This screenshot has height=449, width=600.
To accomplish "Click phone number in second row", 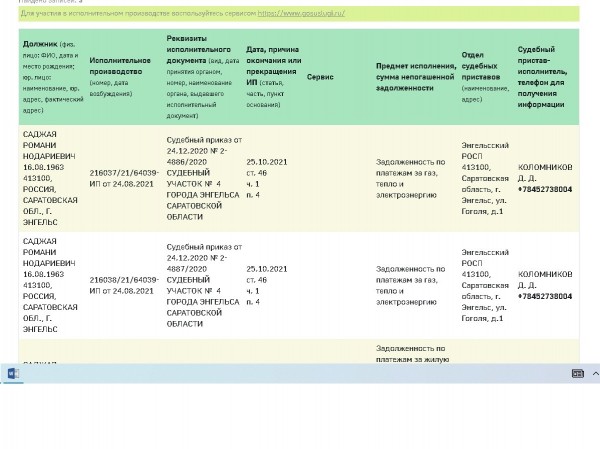I will (x=545, y=296).
